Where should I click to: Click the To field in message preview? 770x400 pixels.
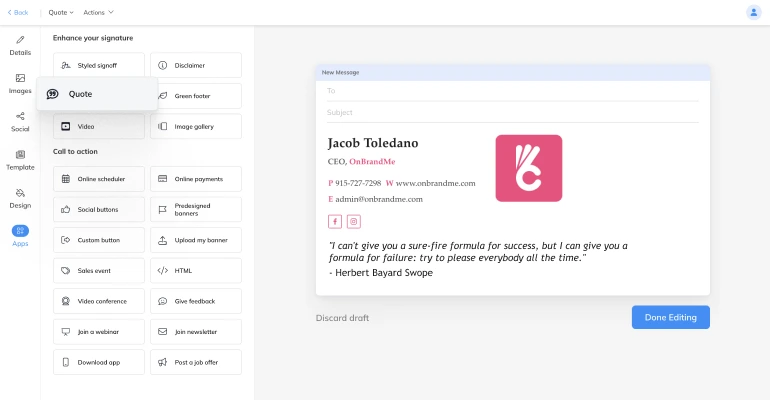click(513, 91)
